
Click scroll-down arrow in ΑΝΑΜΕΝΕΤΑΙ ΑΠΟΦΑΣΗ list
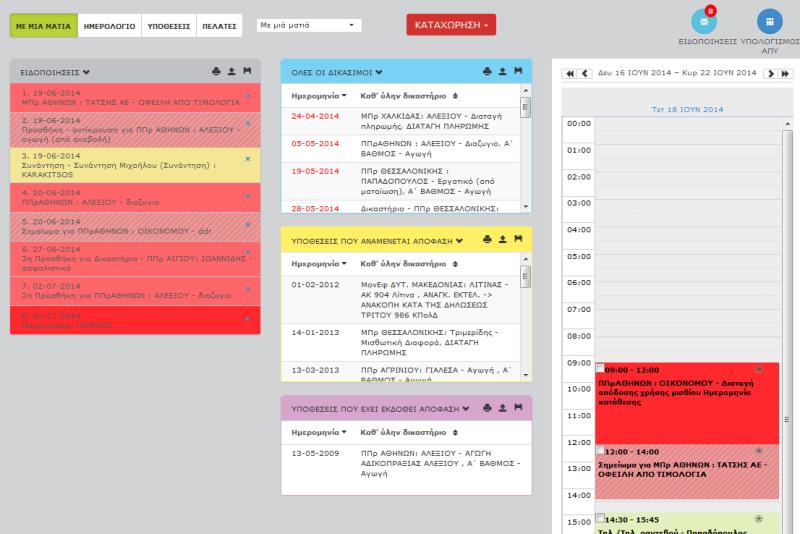click(x=526, y=375)
